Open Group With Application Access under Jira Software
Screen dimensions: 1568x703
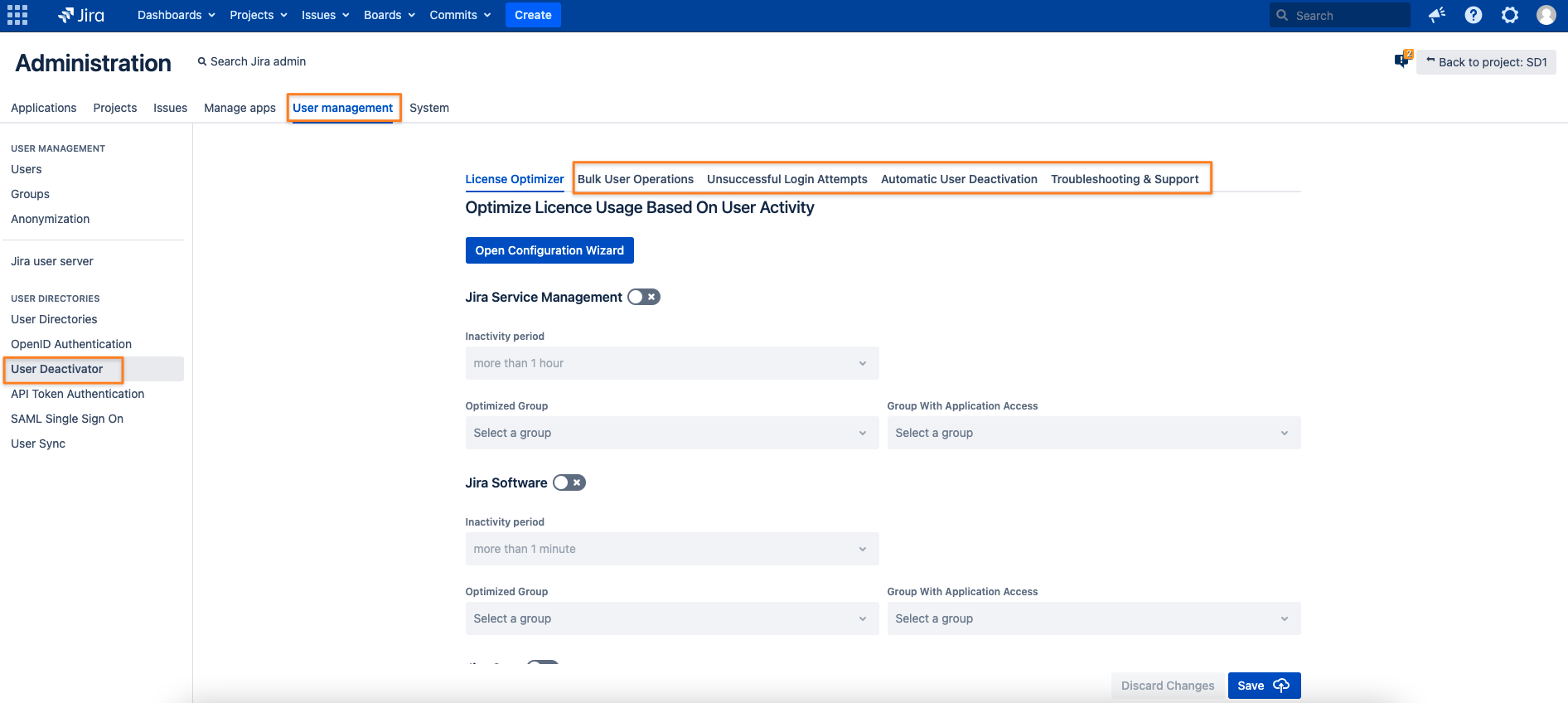tap(1094, 618)
